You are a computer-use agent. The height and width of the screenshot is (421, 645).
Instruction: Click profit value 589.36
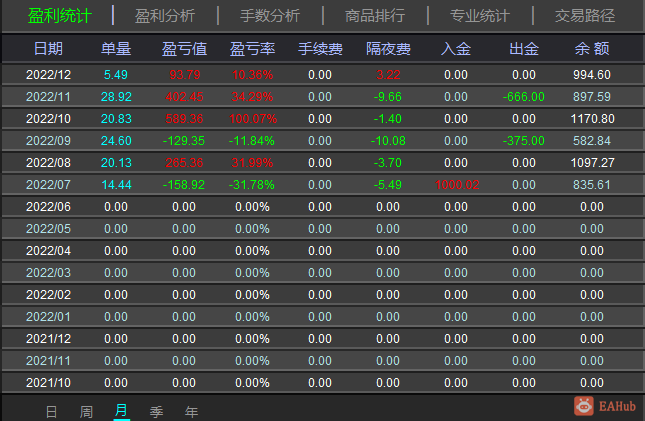click(x=184, y=119)
